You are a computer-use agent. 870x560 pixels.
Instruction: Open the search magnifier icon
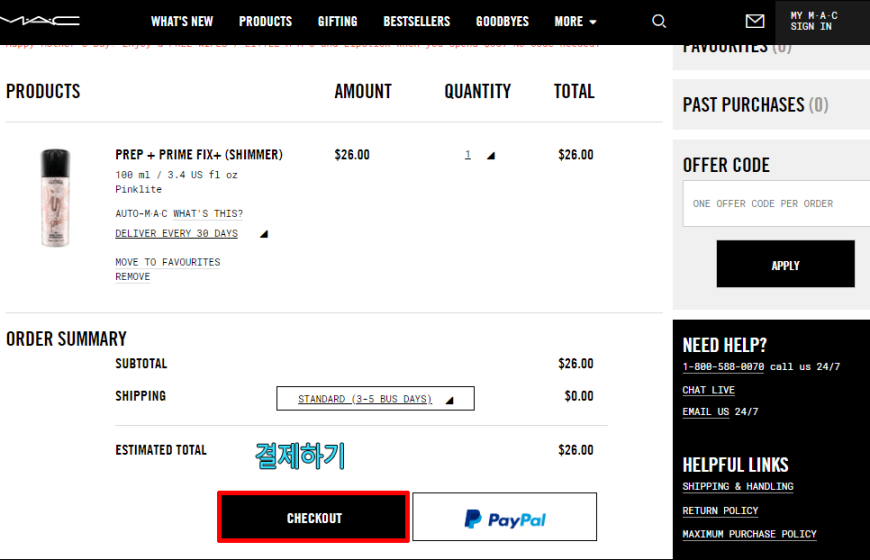[x=659, y=21]
